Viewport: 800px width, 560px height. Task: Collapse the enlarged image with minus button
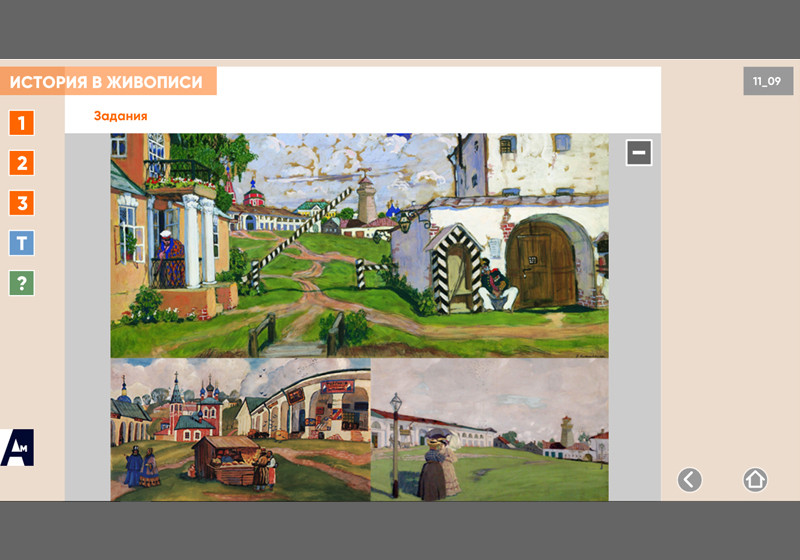click(x=639, y=152)
